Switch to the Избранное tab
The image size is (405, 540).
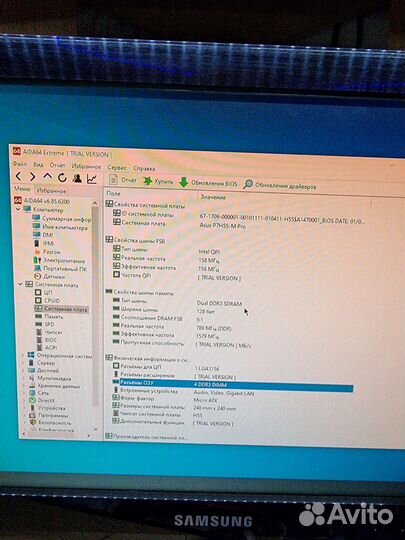point(51,190)
